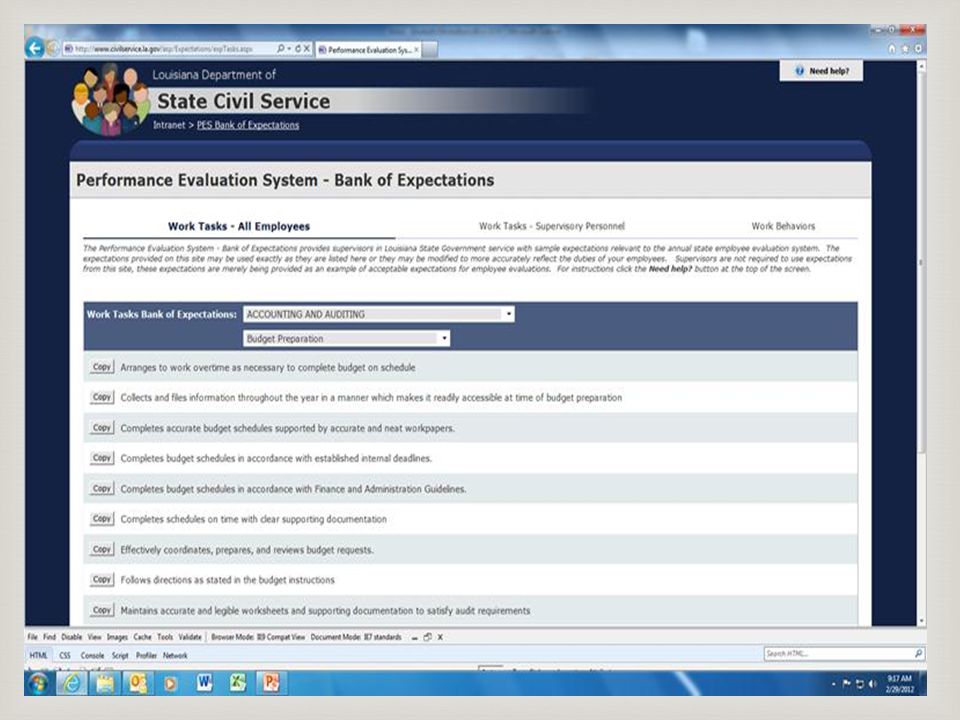Open the browser Tools gear icon
Image resolution: width=960 pixels, height=720 pixels.
[x=918, y=48]
